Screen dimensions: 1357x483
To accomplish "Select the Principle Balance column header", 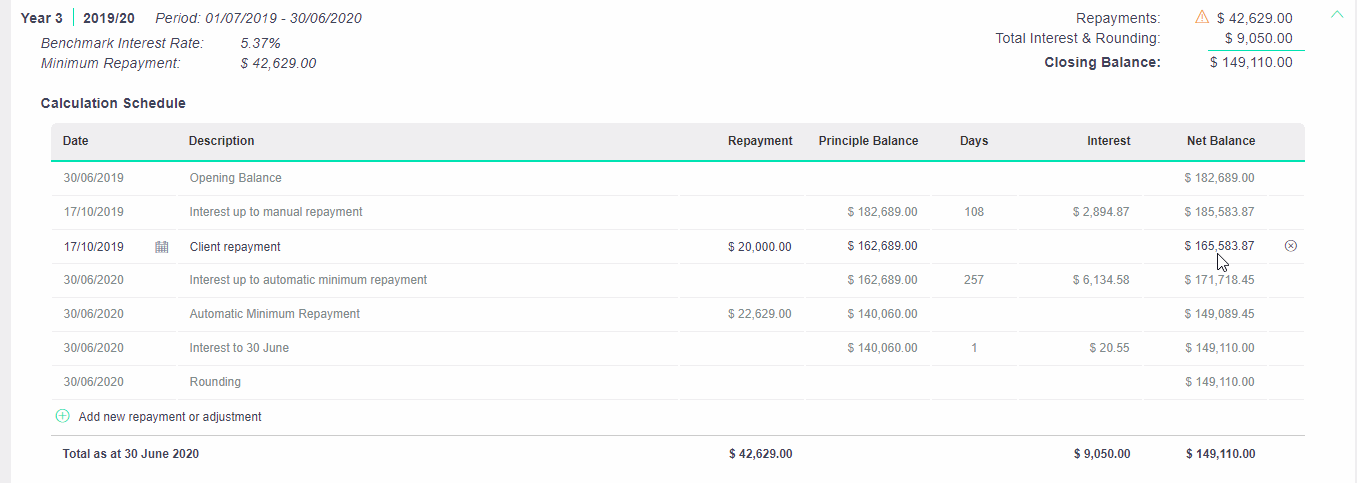I will tap(868, 141).
